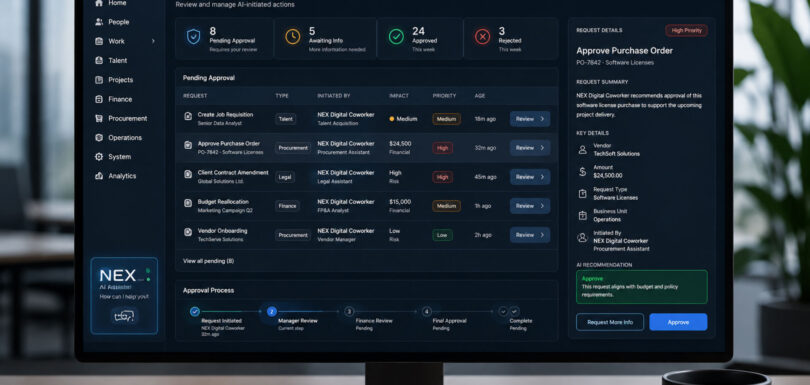This screenshot has width=810, height=385.
Task: Review the Approve Purchase Order request
Action: click(x=530, y=148)
